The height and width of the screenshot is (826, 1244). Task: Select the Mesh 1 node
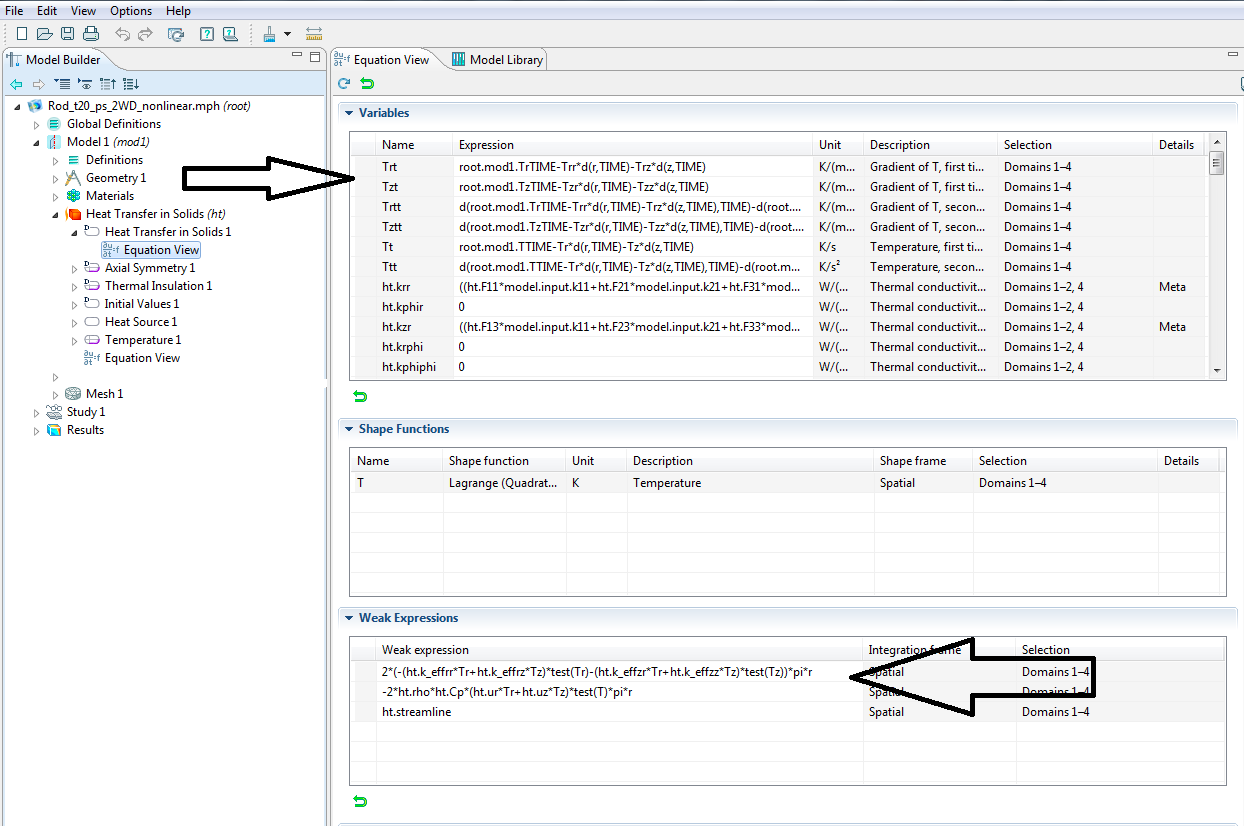click(104, 394)
